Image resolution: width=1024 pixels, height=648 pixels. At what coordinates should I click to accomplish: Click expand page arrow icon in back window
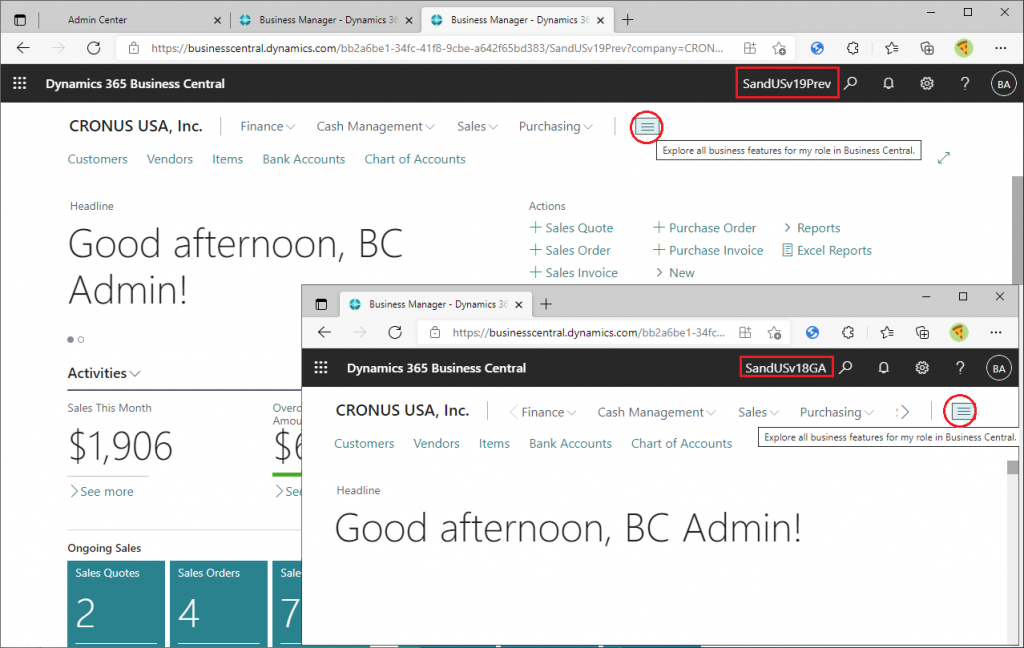pos(943,157)
